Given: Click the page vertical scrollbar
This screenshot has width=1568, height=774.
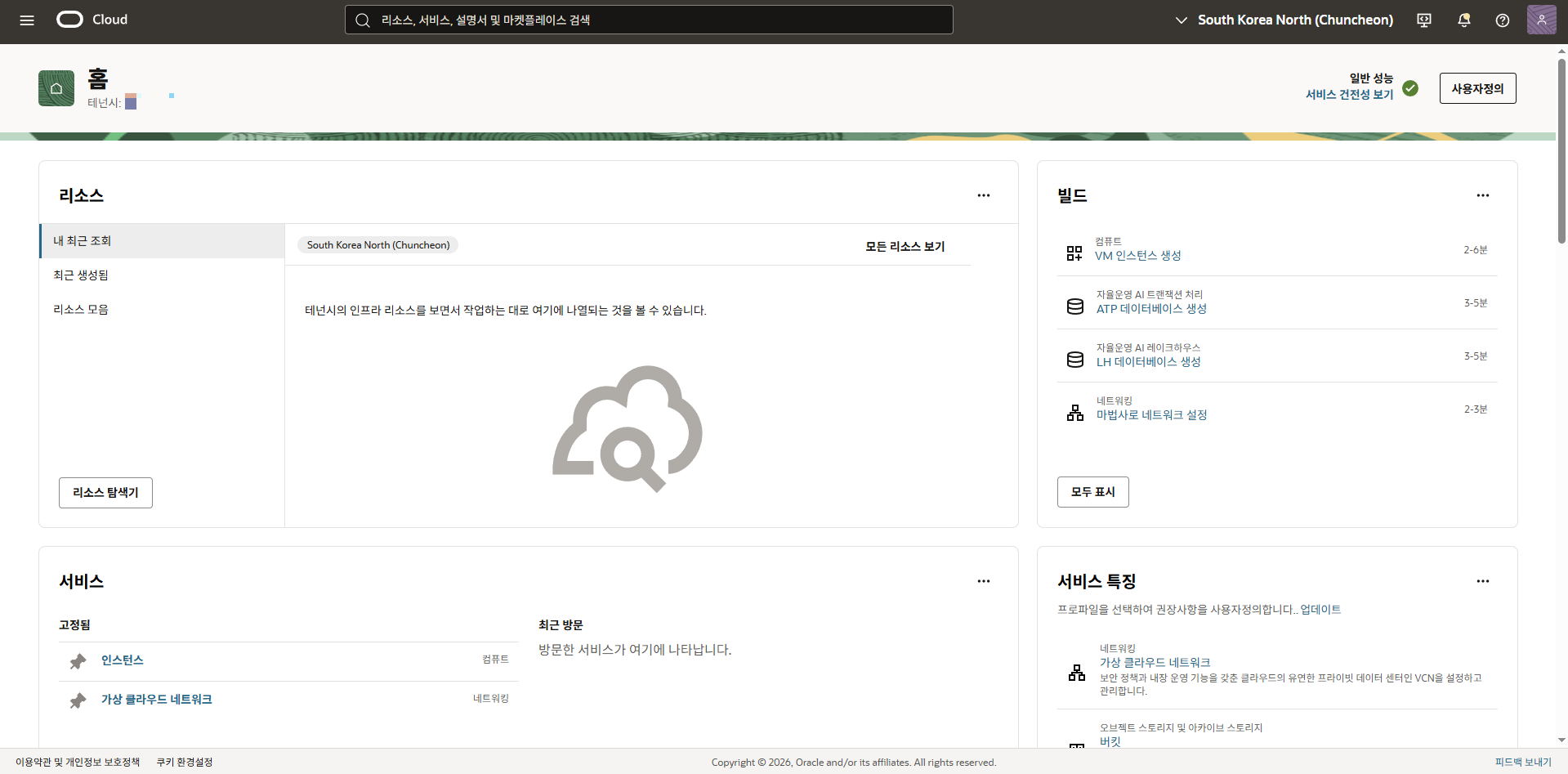Looking at the screenshot, I should click(x=1561, y=151).
